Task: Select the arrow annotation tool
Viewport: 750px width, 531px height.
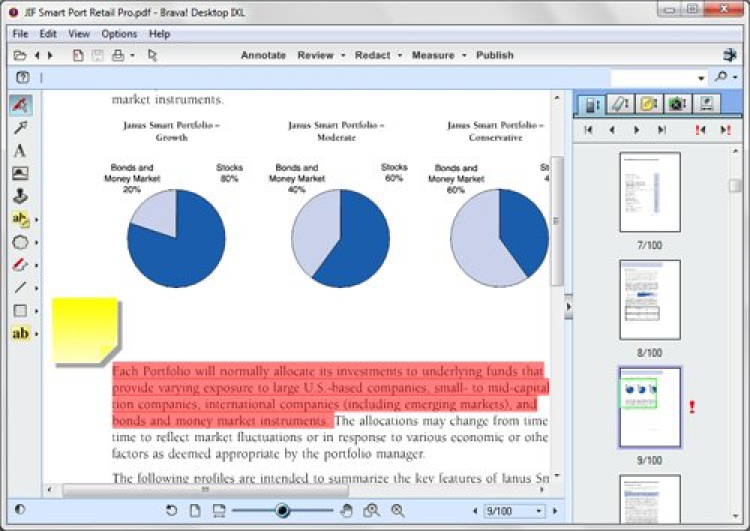Action: pyautogui.click(x=21, y=127)
